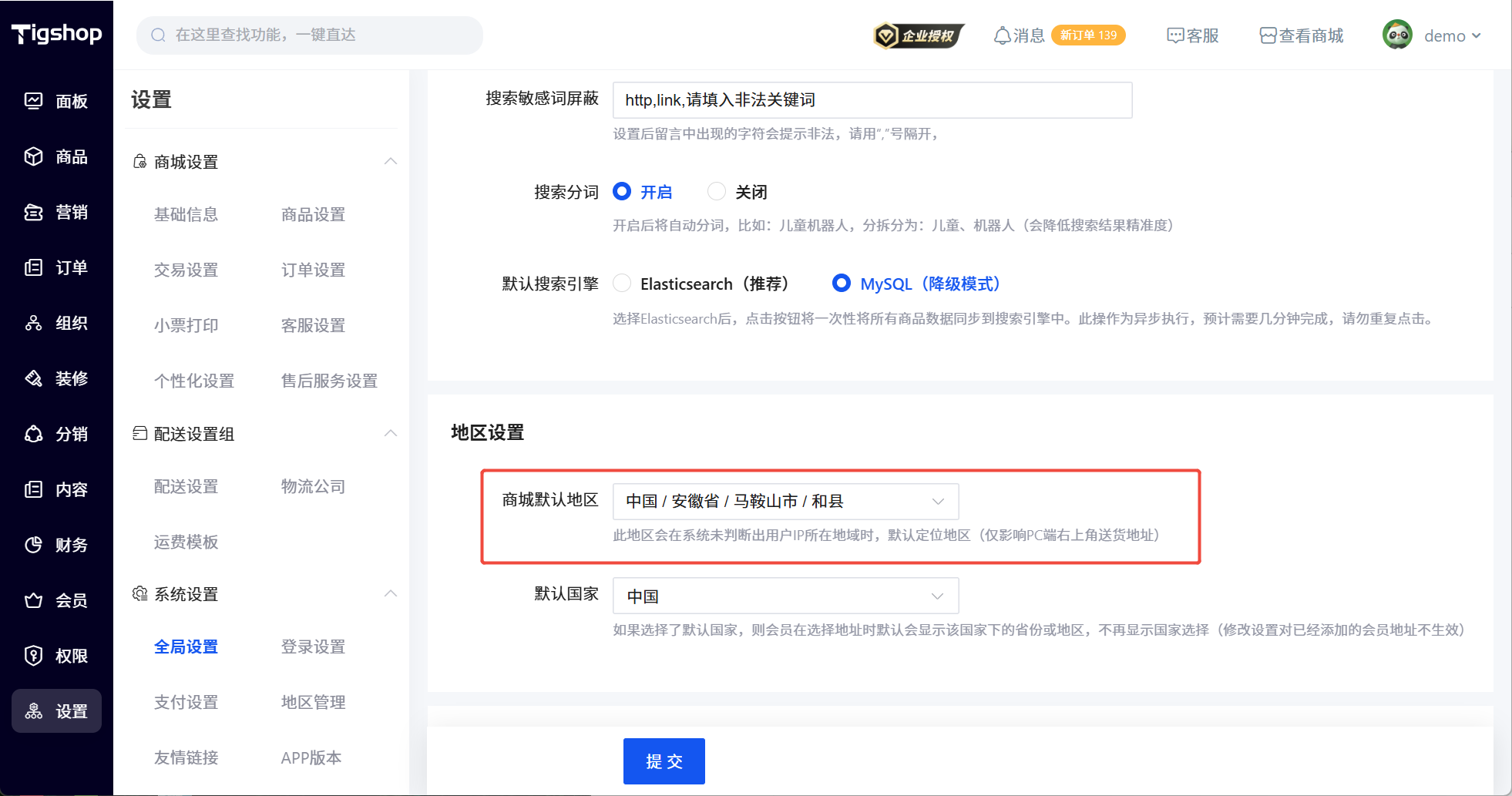Viewport: 1512px width, 796px height.
Task: Click the 组织 organization icon
Action: [x=33, y=323]
